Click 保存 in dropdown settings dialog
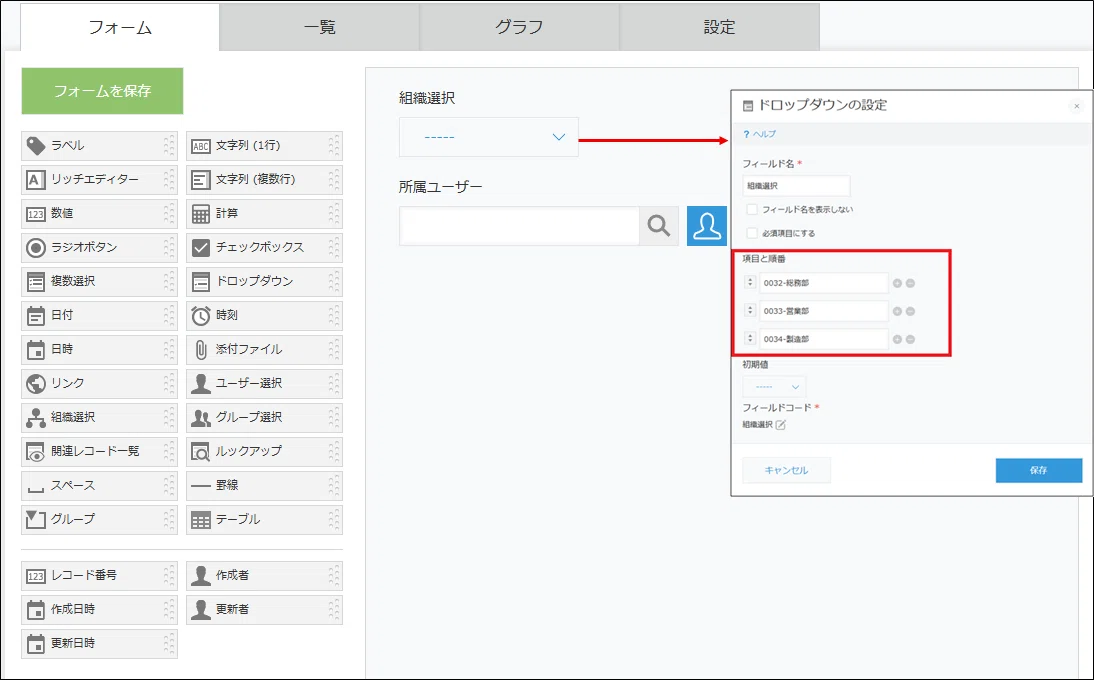This screenshot has width=1094, height=680. pos(1039,470)
